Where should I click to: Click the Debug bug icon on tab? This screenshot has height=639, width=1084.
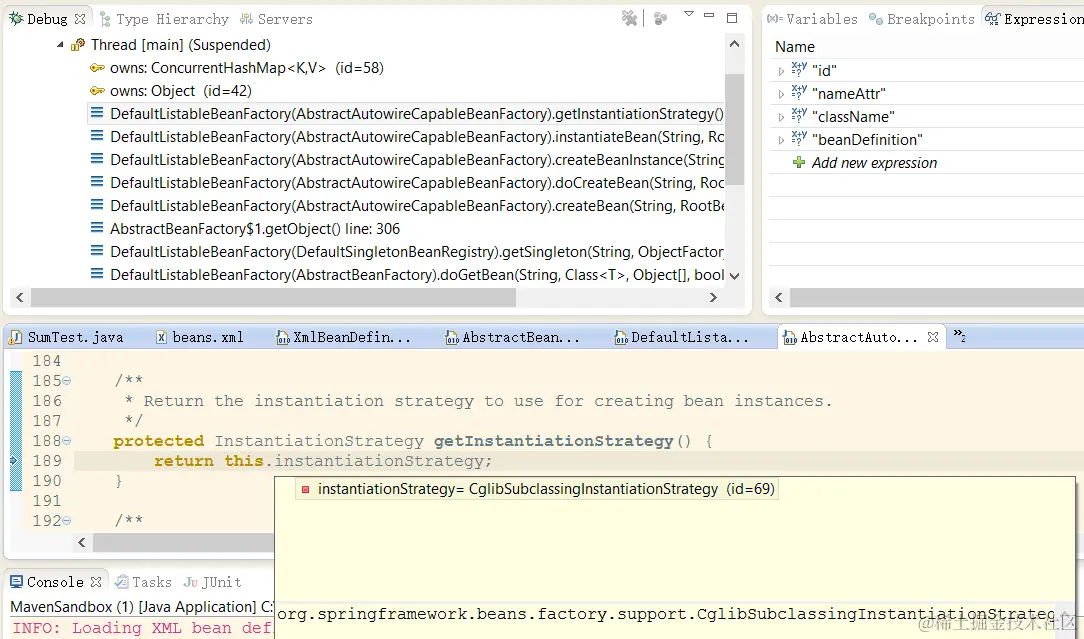click(16, 19)
